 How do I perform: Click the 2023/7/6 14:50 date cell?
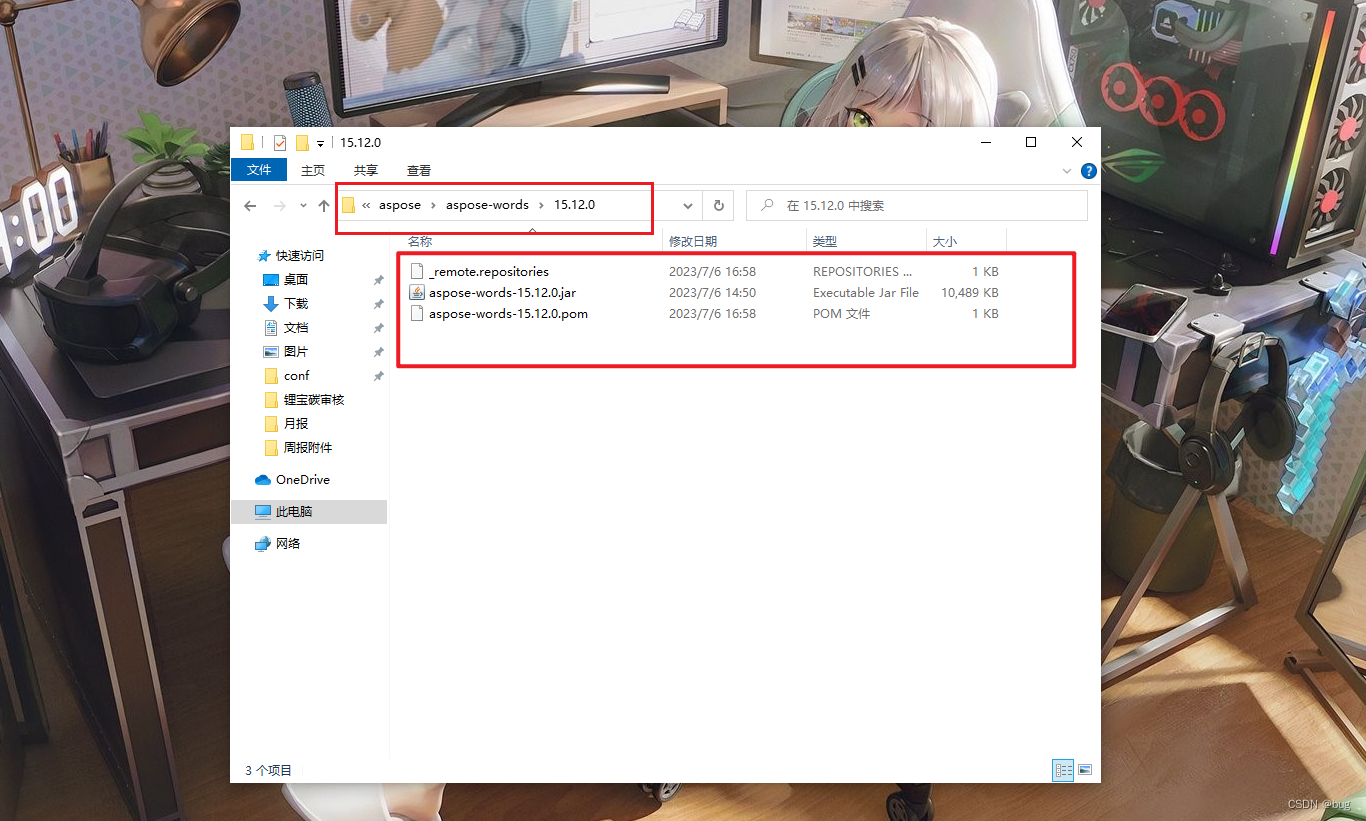click(x=712, y=292)
